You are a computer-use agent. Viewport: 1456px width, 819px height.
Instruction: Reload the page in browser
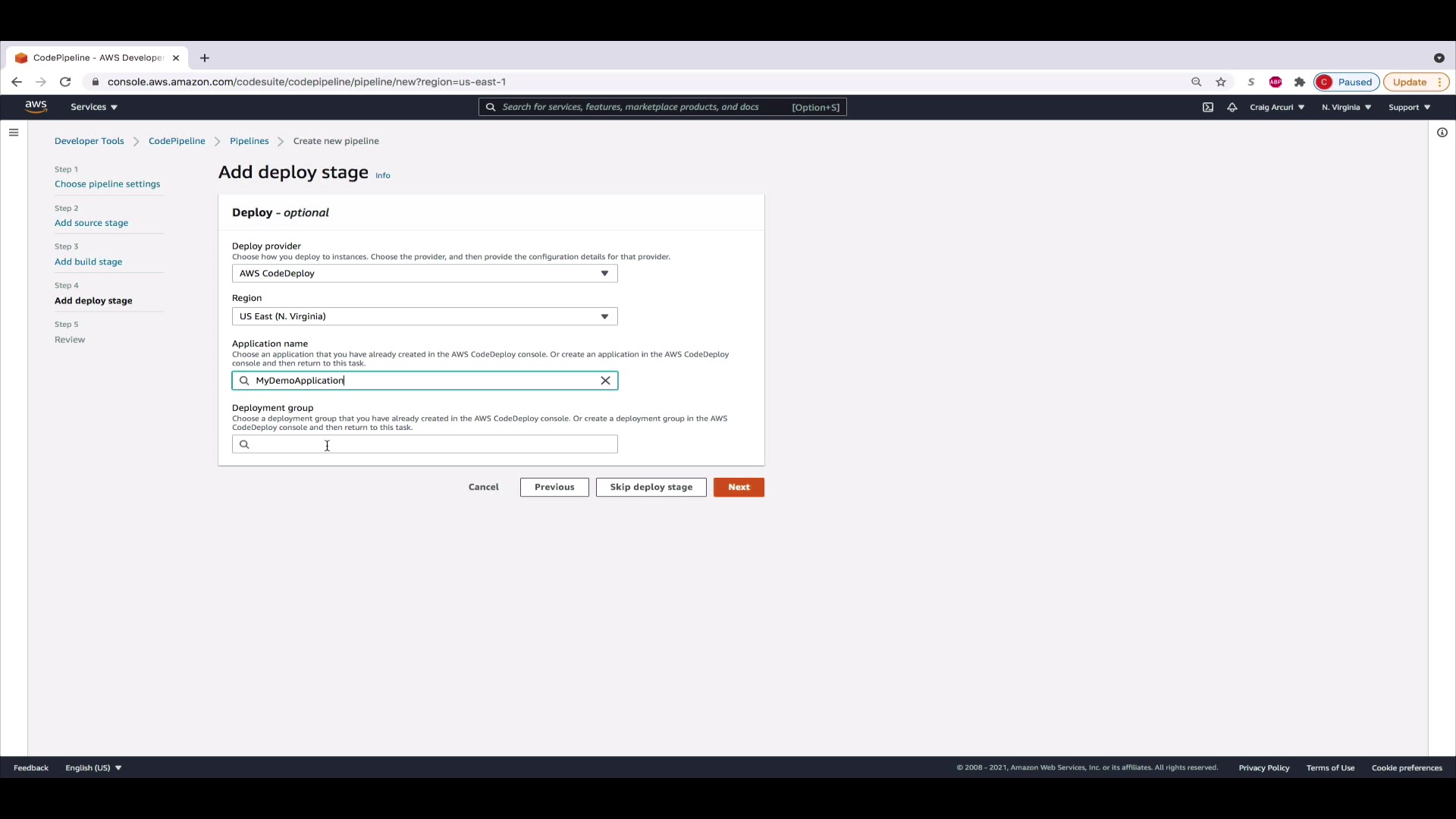[x=65, y=82]
